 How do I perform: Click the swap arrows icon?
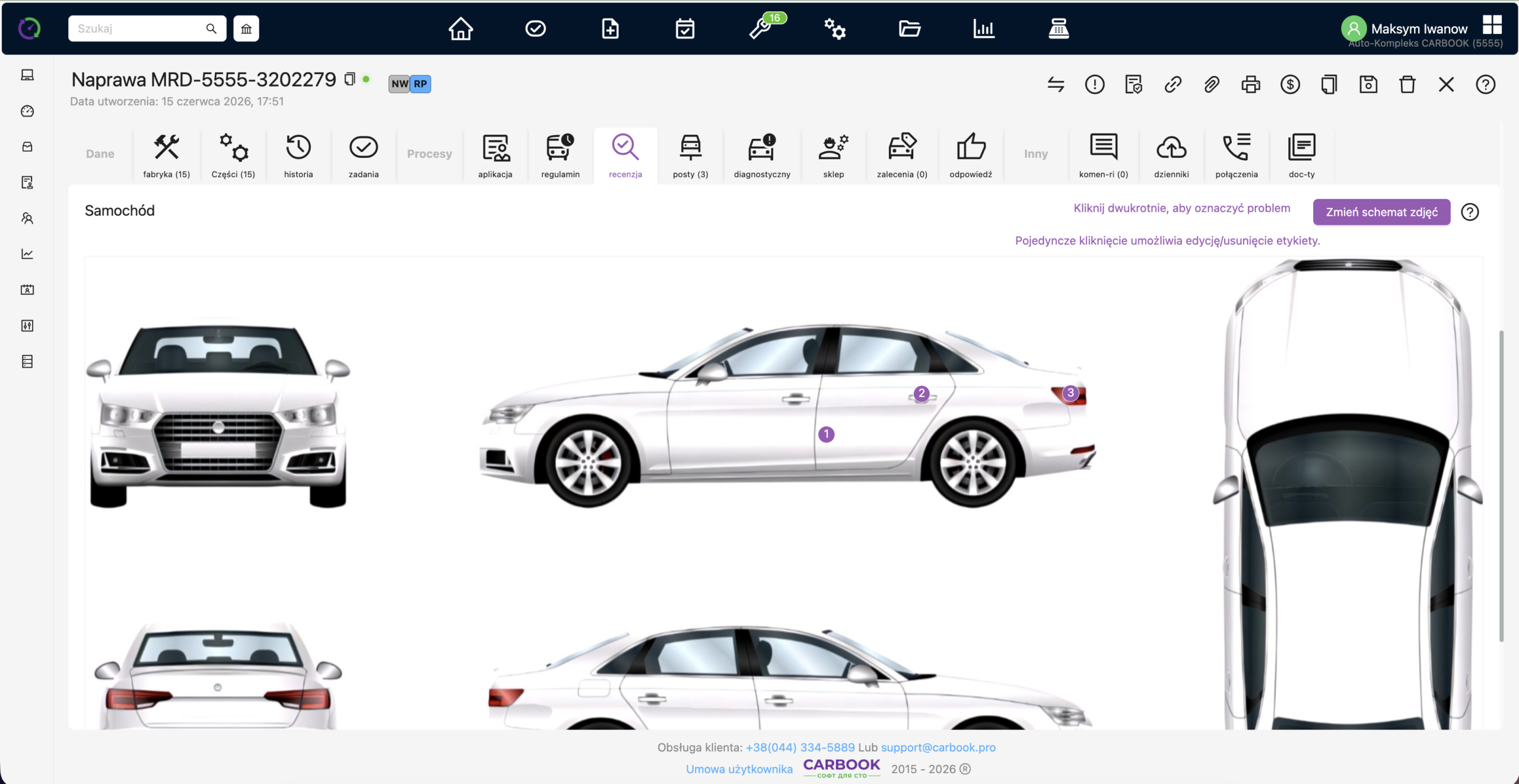[x=1056, y=84]
